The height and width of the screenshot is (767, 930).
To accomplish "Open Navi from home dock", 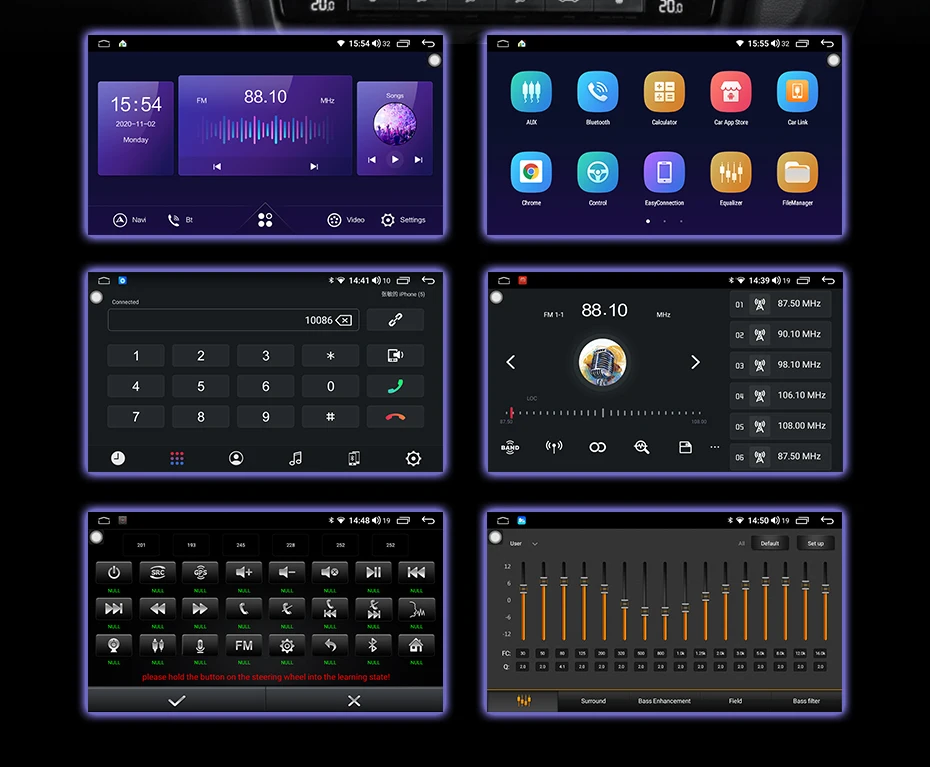I will click(129, 220).
